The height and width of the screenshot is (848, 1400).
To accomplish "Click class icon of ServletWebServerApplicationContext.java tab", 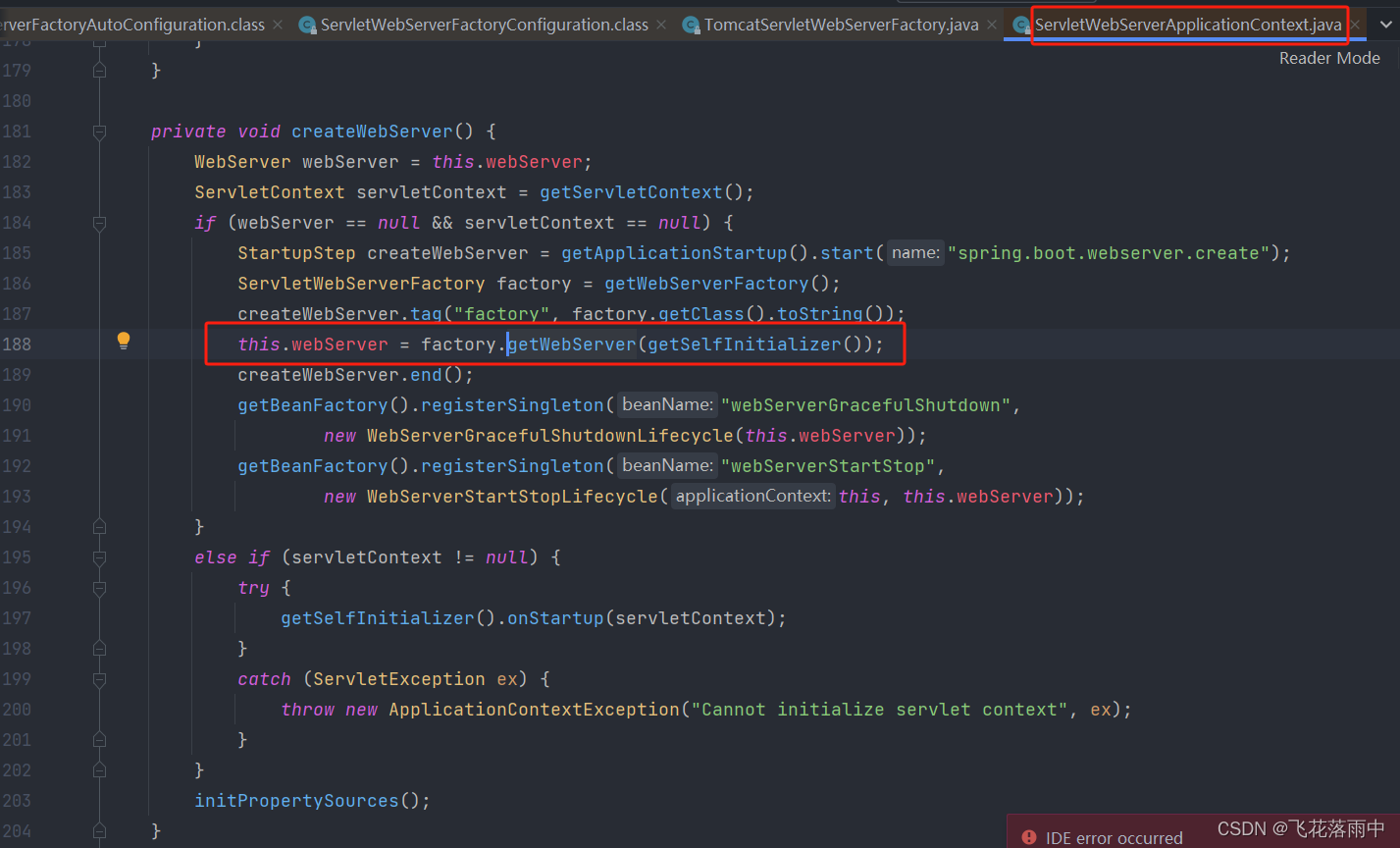I will [1021, 25].
